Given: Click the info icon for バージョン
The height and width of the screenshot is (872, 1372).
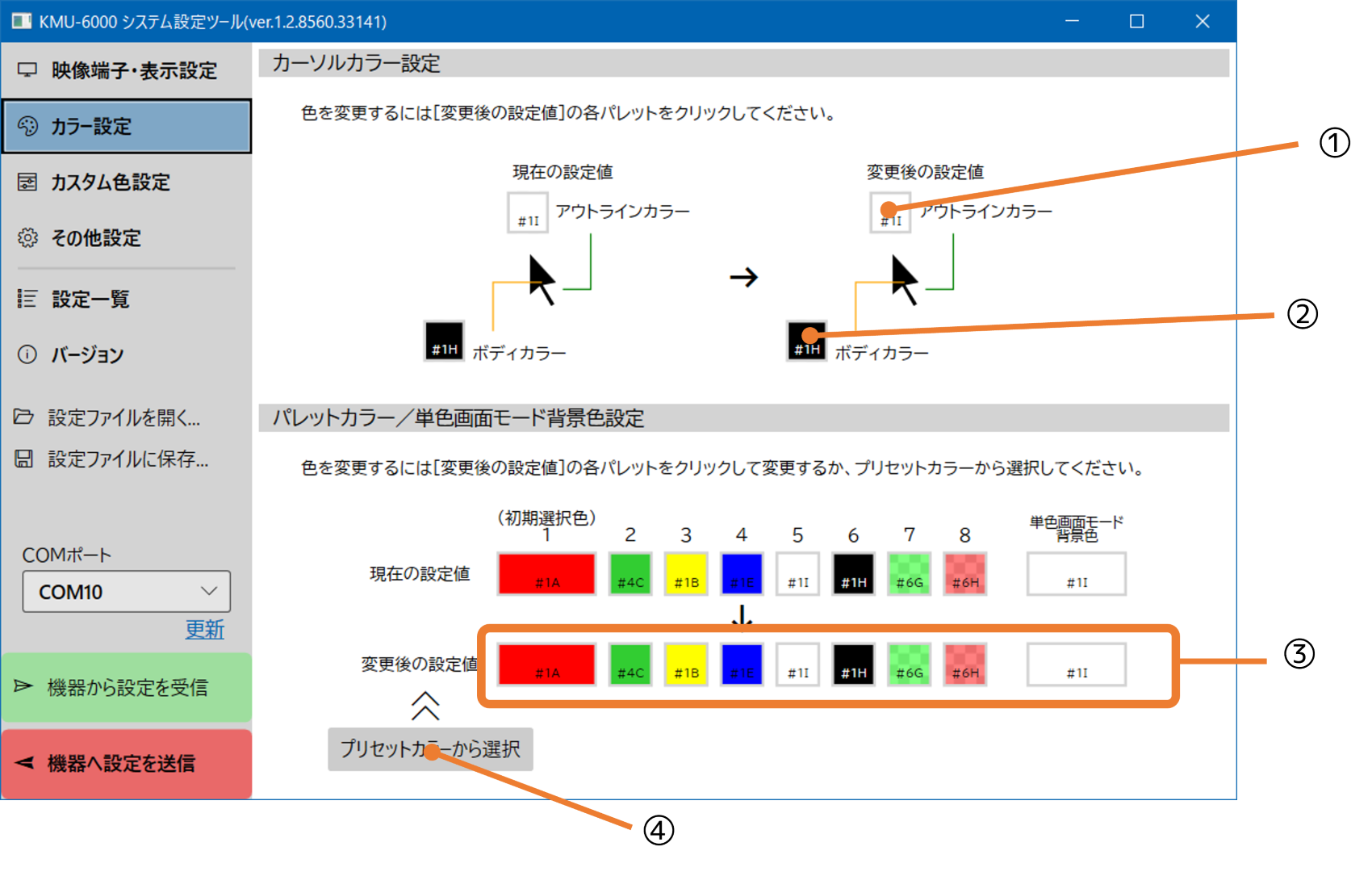Looking at the screenshot, I should 27,354.
